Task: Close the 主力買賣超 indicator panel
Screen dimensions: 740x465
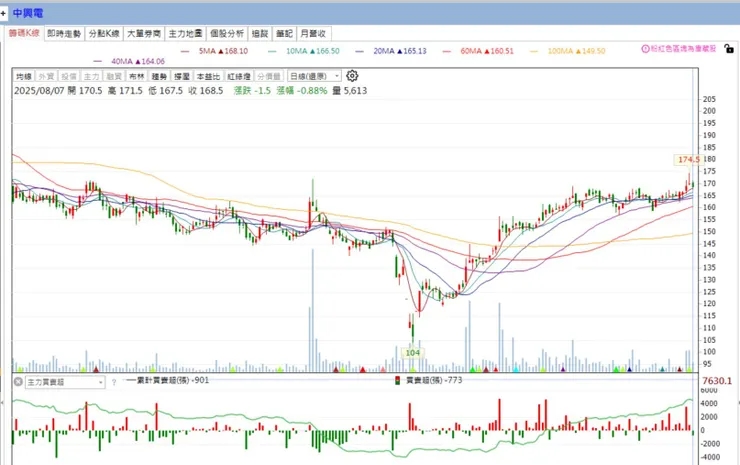Action: coord(18,381)
